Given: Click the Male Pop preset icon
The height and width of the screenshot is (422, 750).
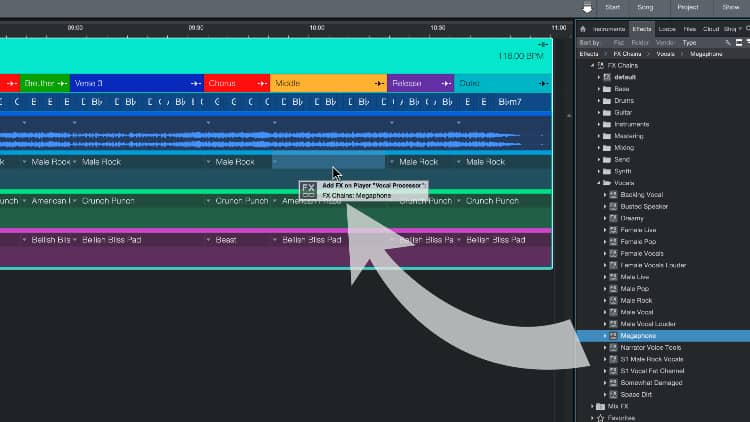Looking at the screenshot, I should tap(613, 289).
